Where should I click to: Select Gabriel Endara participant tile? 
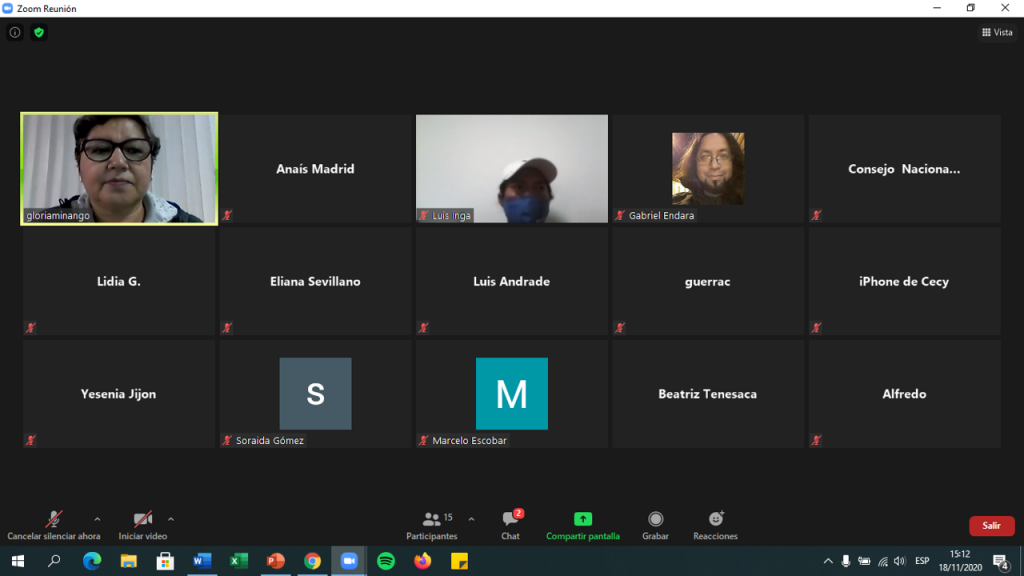(x=708, y=168)
